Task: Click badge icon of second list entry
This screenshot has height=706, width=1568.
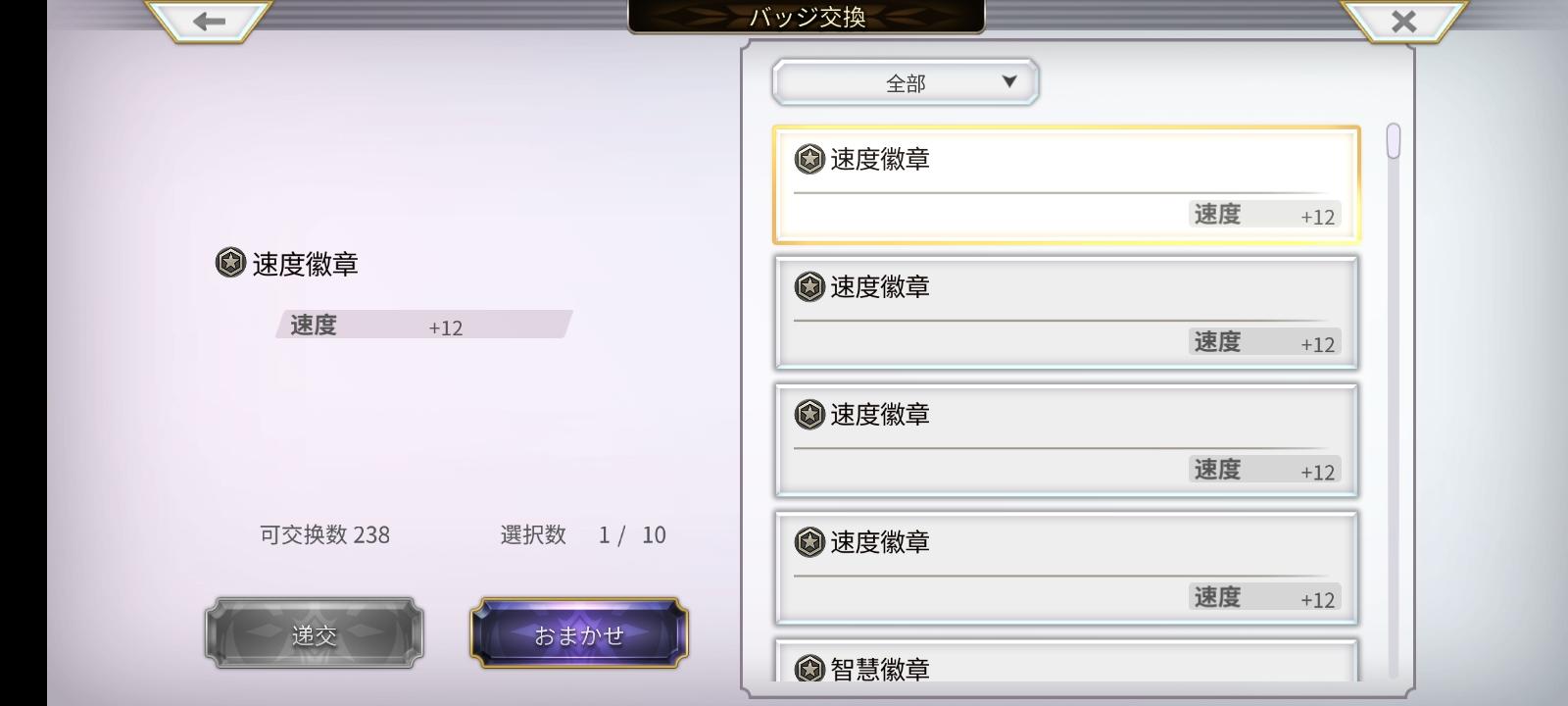Action: tap(809, 286)
